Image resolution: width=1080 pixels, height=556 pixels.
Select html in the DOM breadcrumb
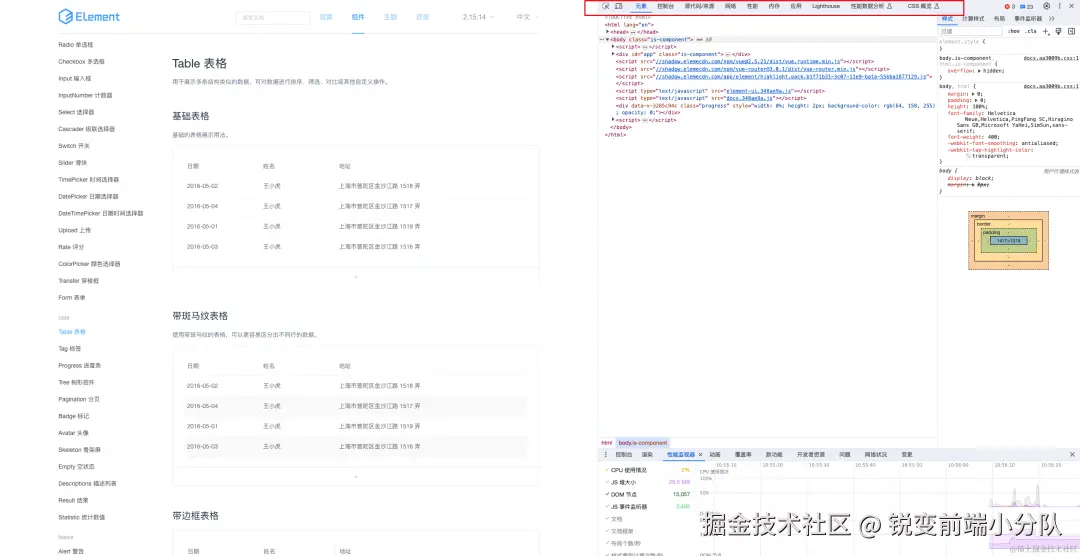(x=607, y=442)
